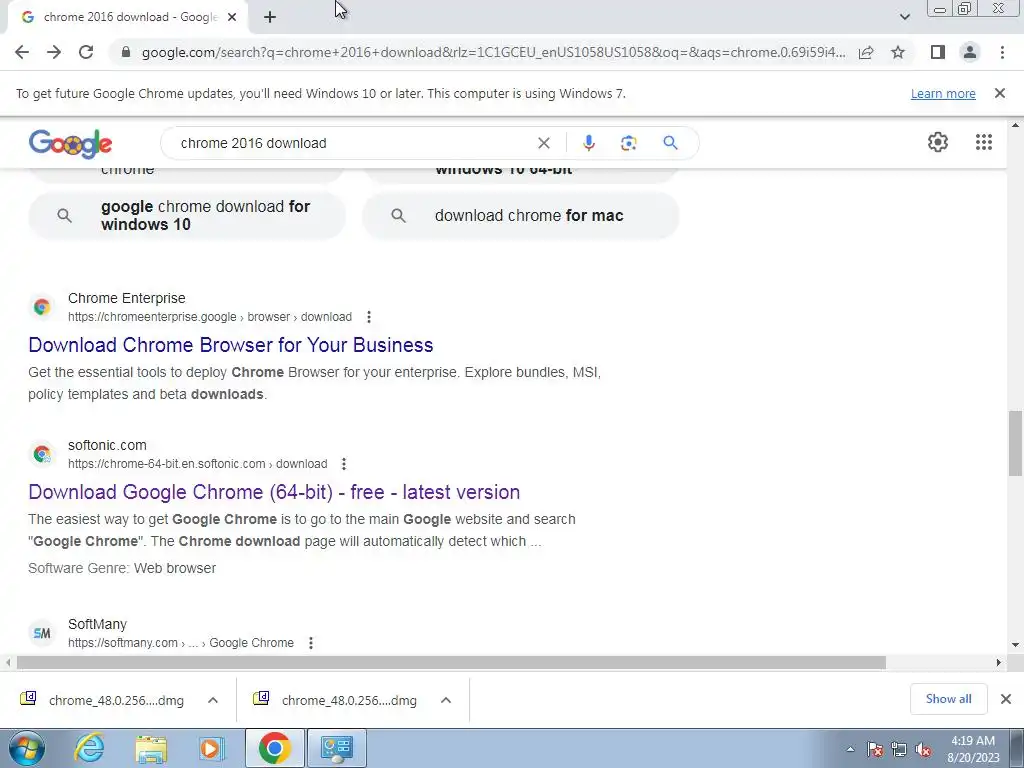This screenshot has width=1024, height=768.
Task: Search by image with Google Lens
Action: click(628, 143)
